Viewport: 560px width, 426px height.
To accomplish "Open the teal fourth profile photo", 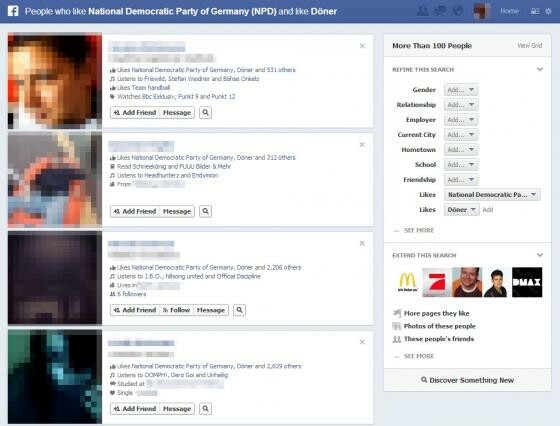I will pyautogui.click(x=55, y=376).
